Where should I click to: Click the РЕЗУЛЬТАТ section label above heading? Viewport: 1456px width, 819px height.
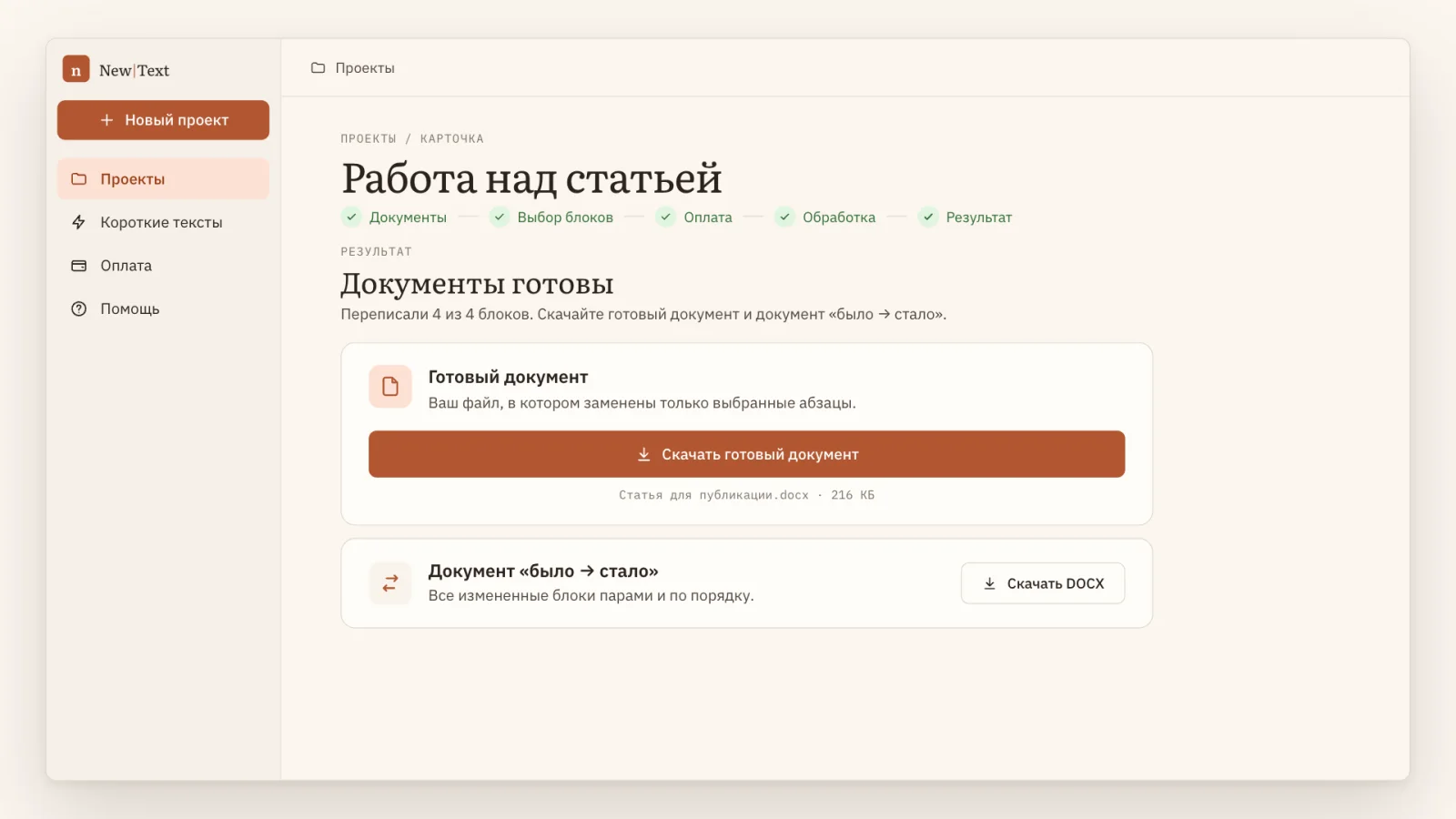pos(376,252)
